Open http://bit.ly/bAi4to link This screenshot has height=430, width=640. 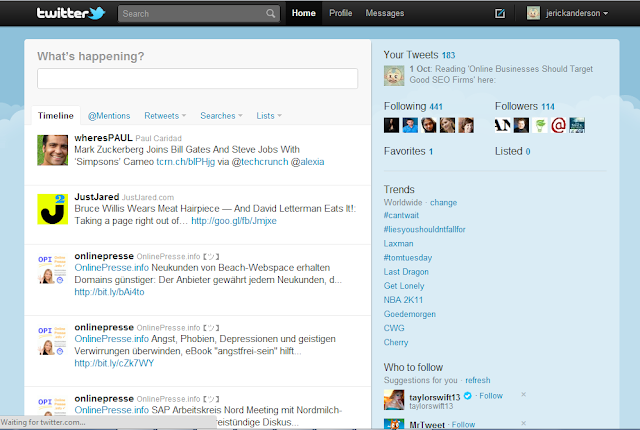coord(109,292)
